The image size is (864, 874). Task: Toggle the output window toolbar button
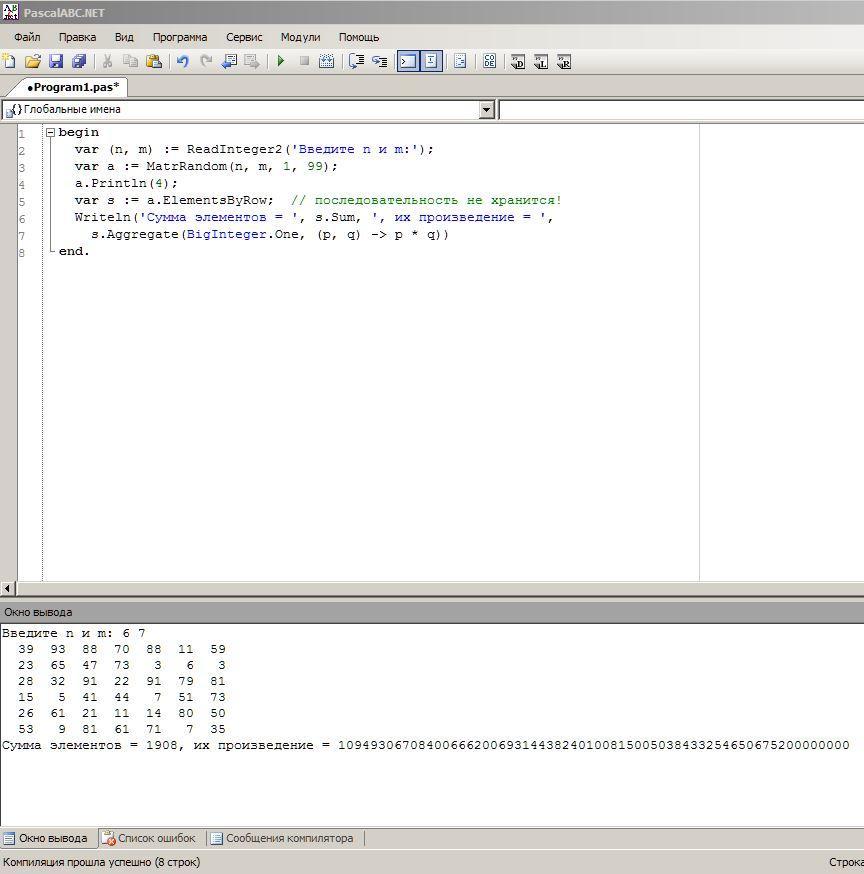(x=408, y=61)
